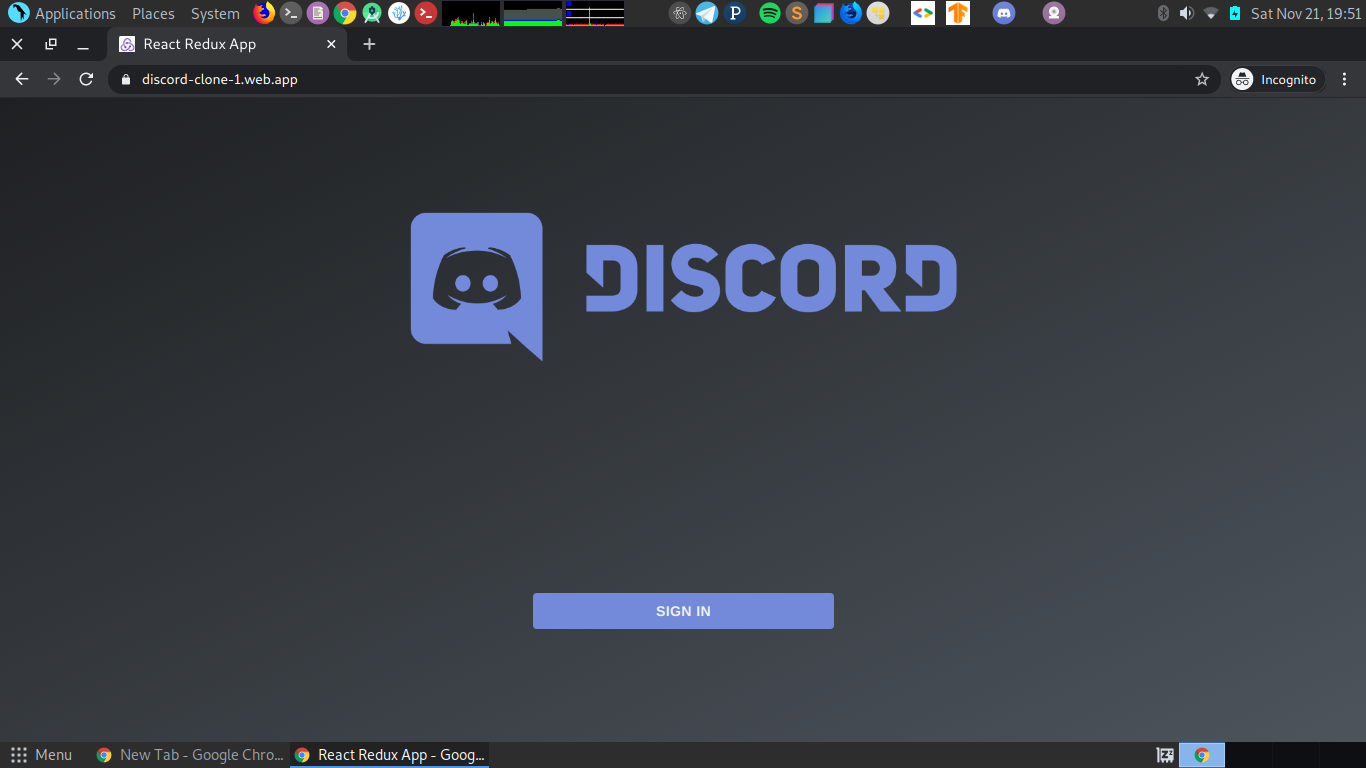Open the gray terminal launcher icon
This screenshot has width=1366, height=768.
291,13
